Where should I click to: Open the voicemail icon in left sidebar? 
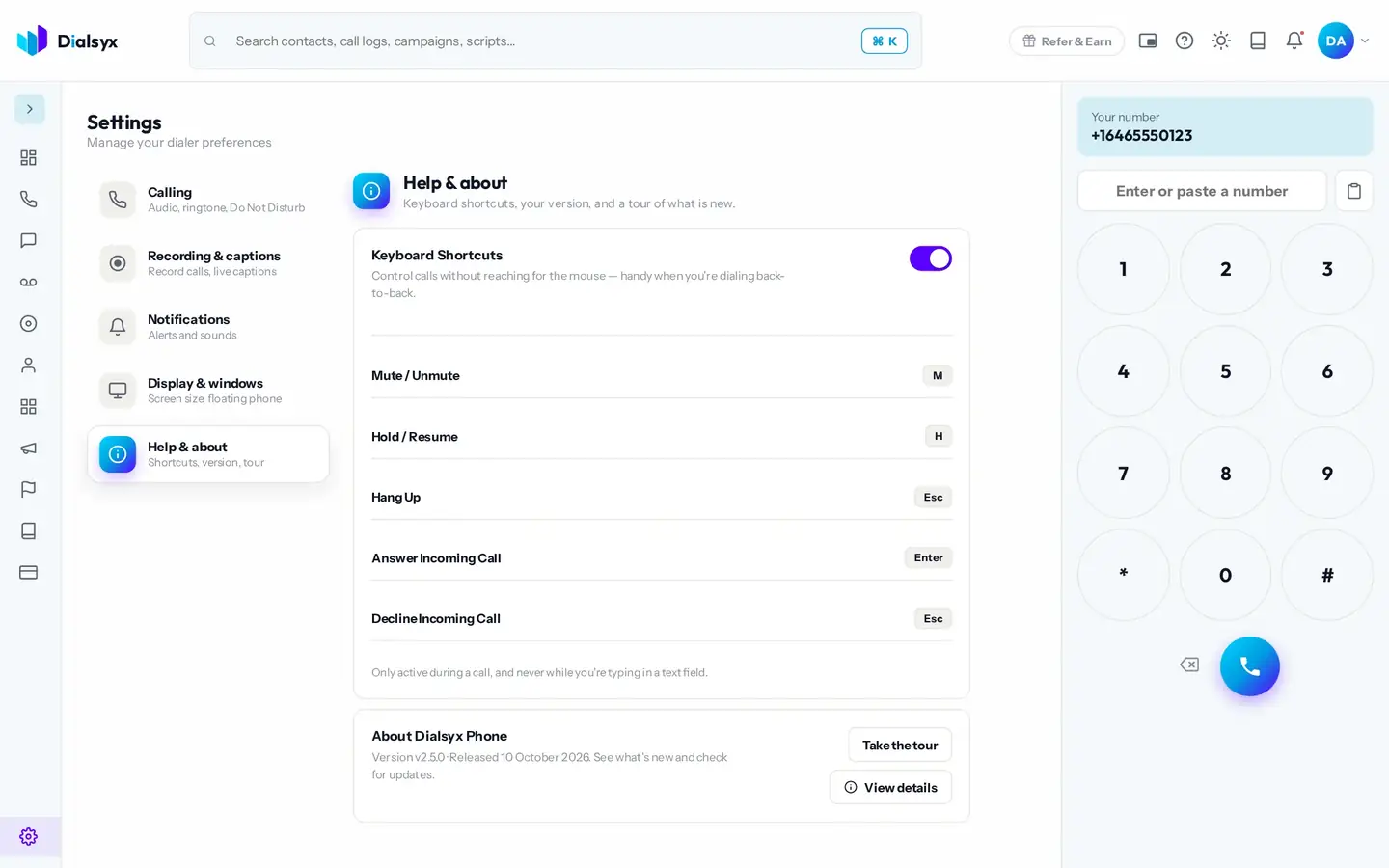point(29,282)
